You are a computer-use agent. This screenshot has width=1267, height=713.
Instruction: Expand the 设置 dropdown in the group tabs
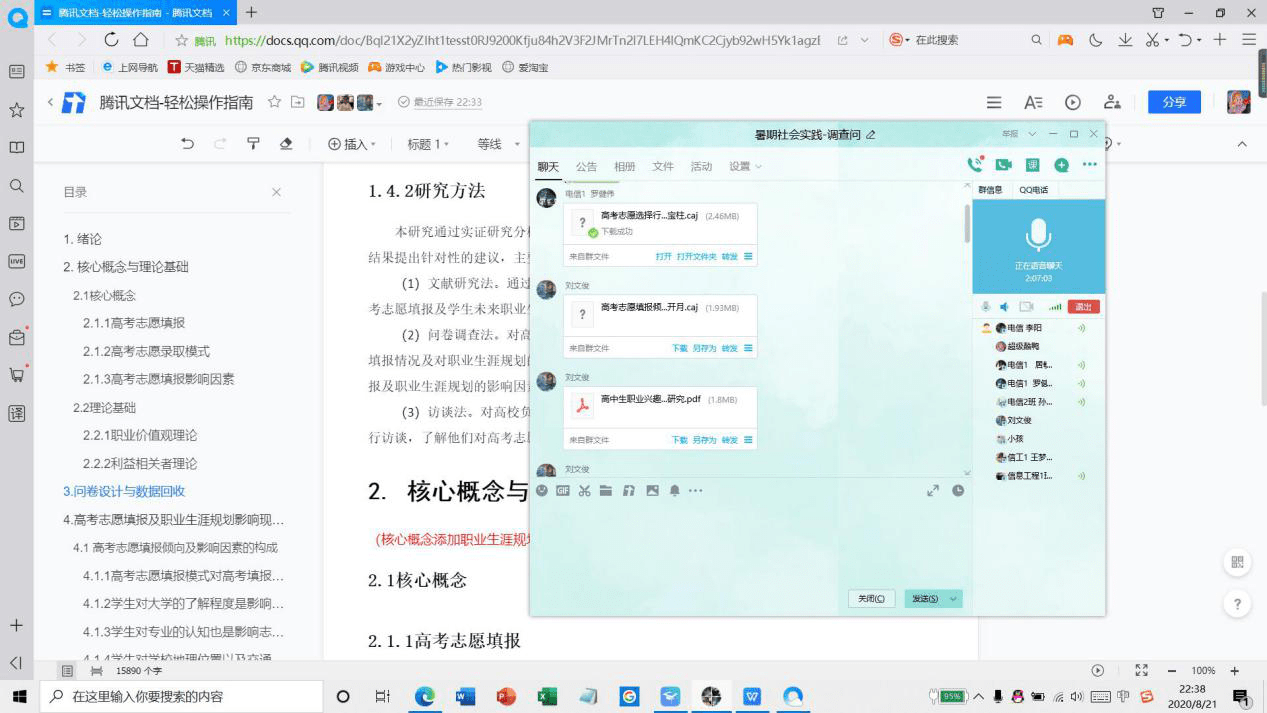click(x=744, y=166)
